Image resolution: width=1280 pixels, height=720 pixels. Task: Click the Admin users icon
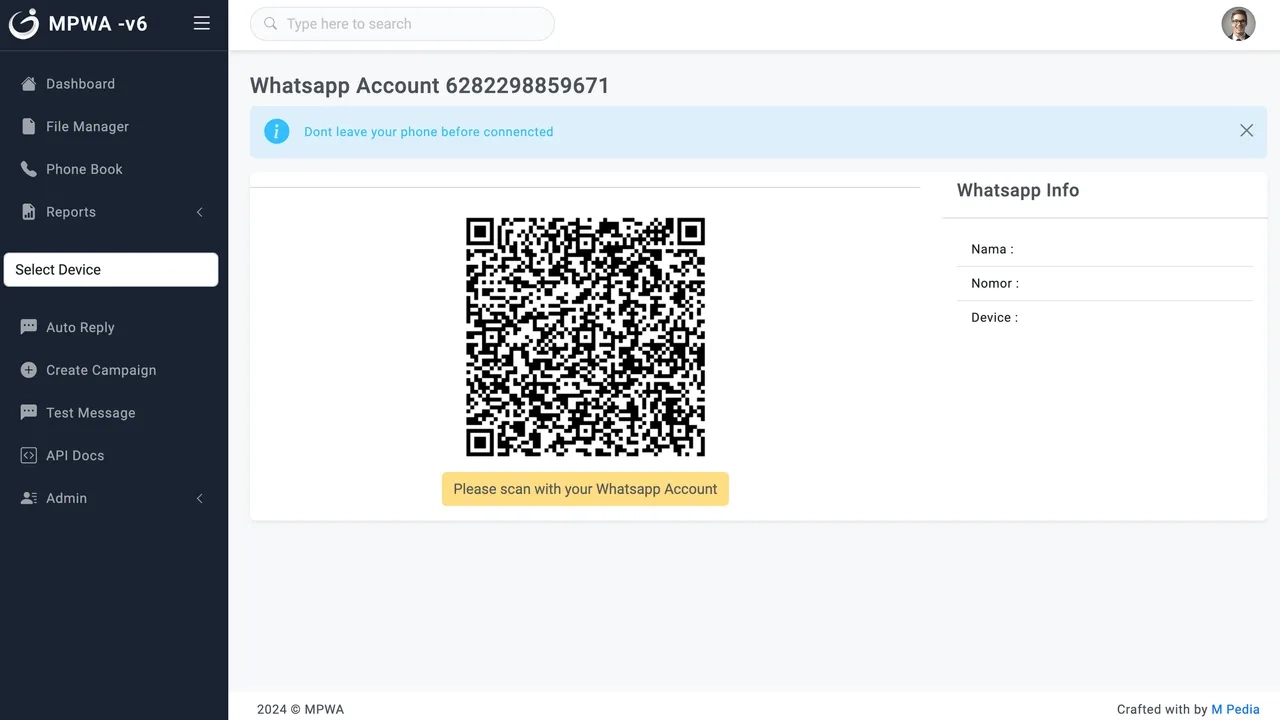click(x=29, y=498)
